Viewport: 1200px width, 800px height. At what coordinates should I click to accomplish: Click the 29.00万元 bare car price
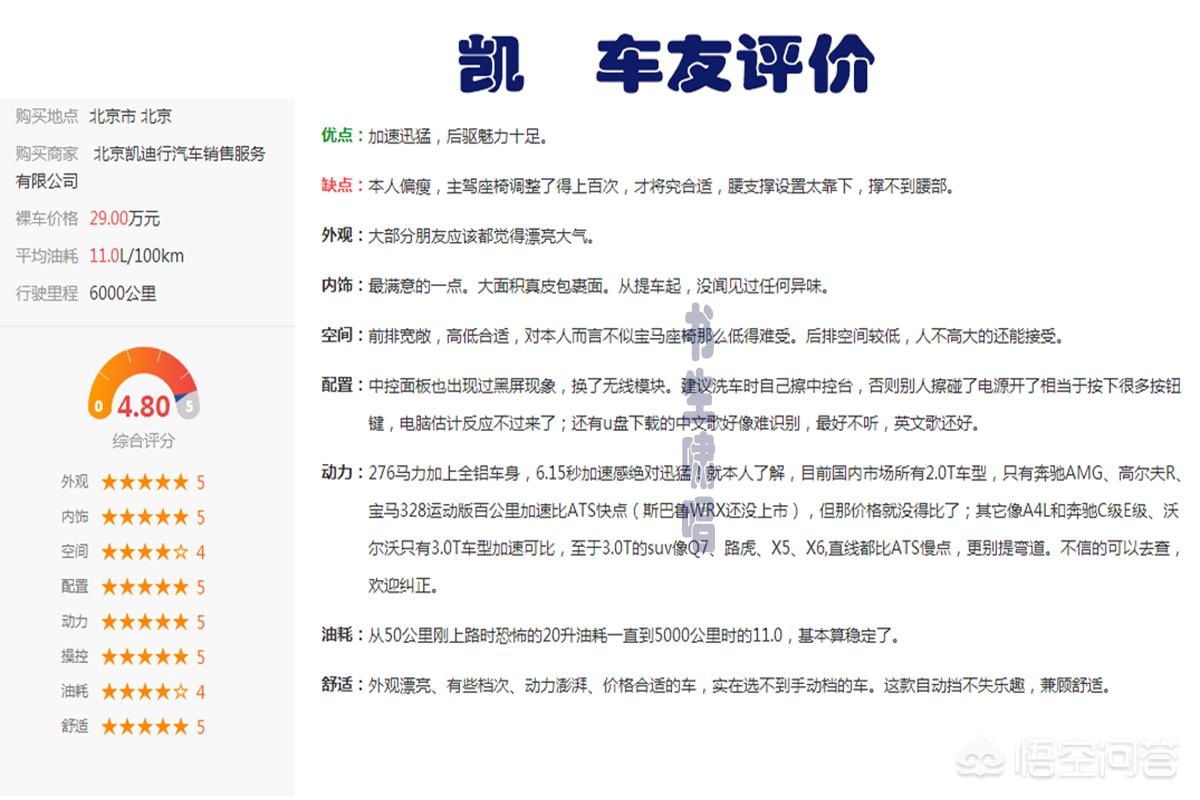pos(124,218)
